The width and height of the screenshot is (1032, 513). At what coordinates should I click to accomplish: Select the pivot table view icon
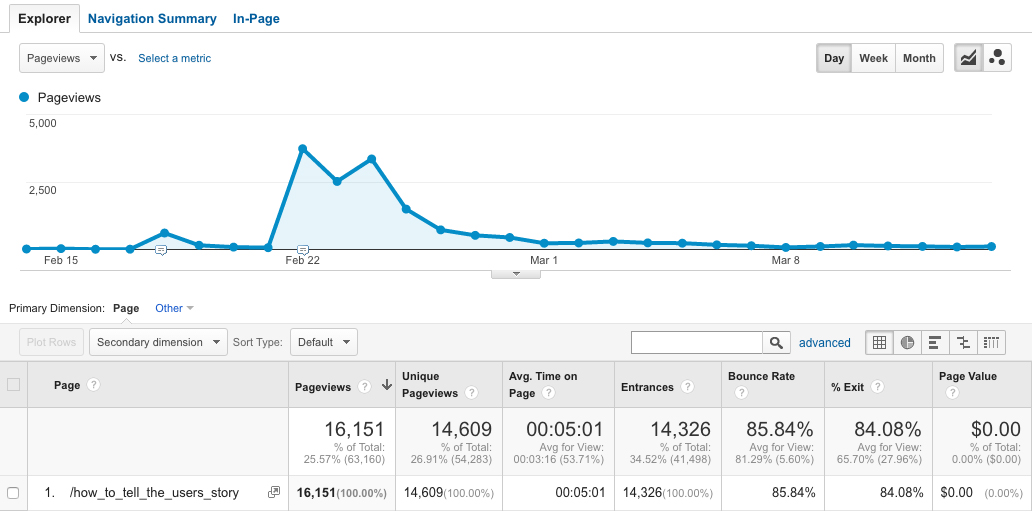[x=992, y=342]
